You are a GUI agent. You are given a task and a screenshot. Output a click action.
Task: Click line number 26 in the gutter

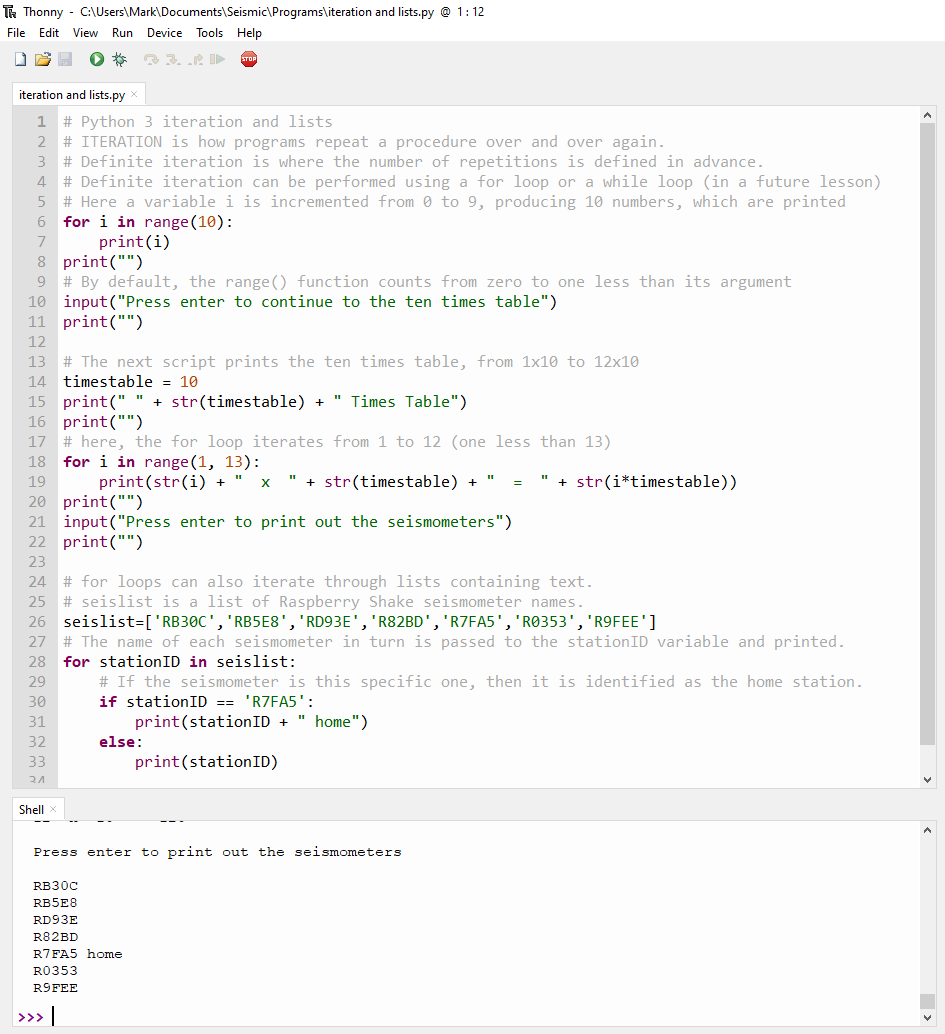[x=37, y=622]
